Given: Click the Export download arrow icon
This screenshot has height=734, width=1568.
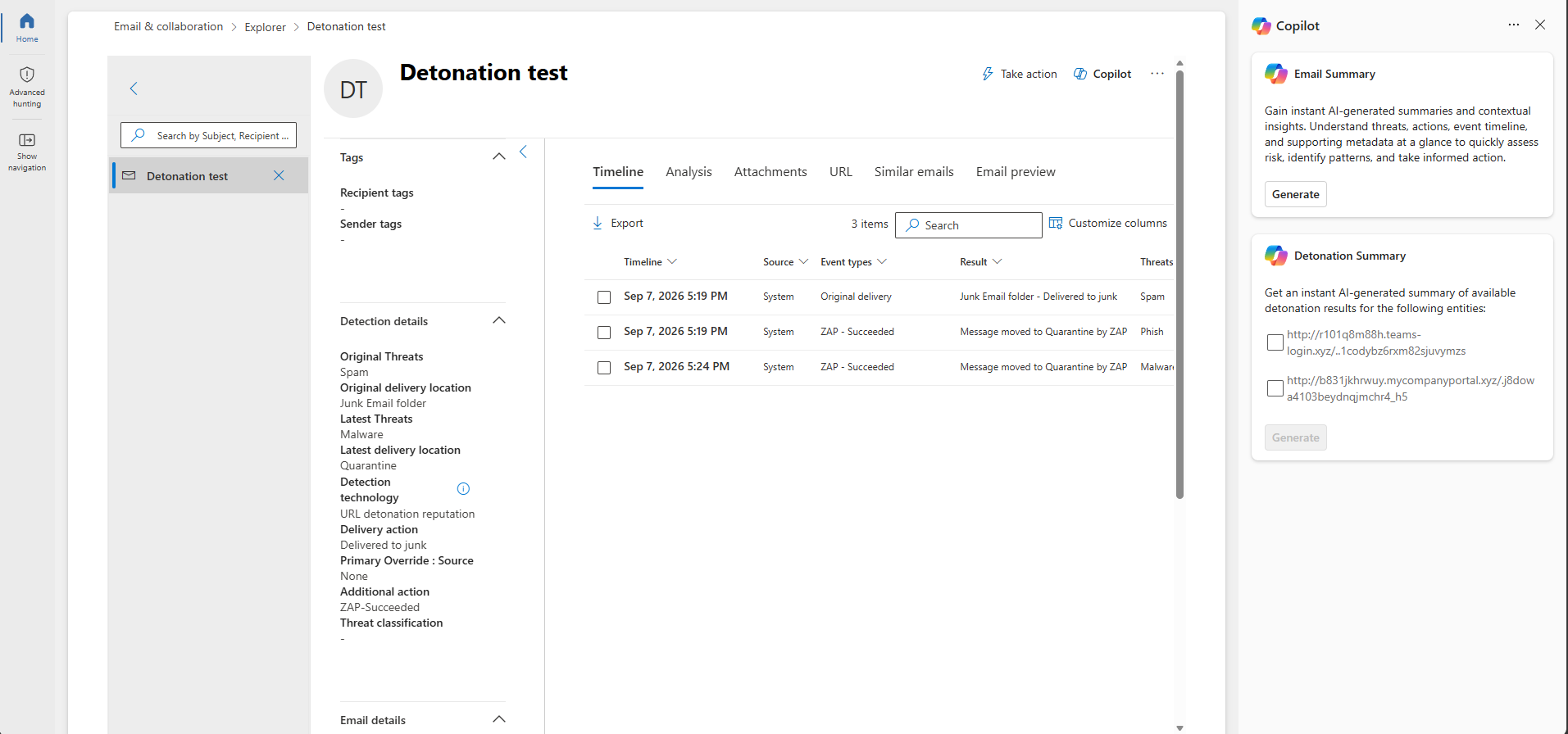Looking at the screenshot, I should pos(598,223).
